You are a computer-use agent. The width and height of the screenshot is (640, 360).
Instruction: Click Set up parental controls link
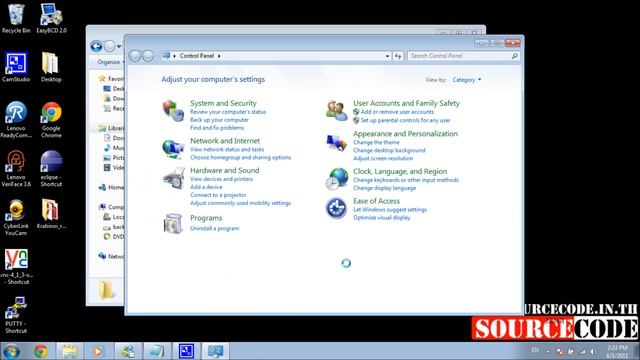pos(405,120)
